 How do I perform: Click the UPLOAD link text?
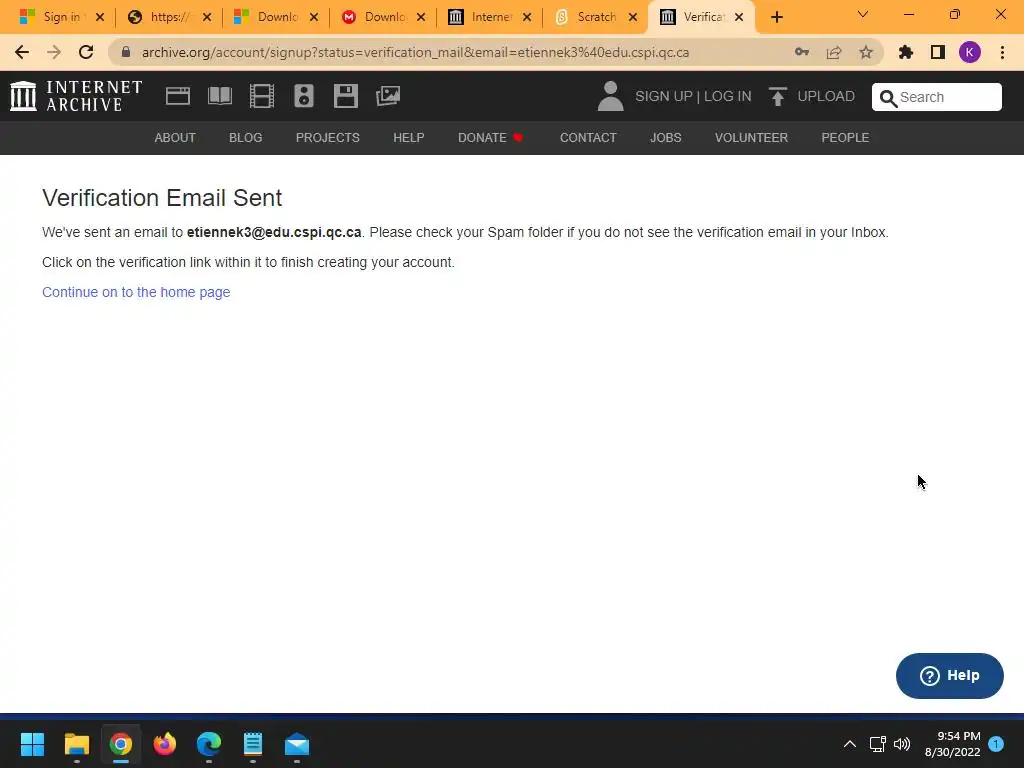[x=826, y=96]
